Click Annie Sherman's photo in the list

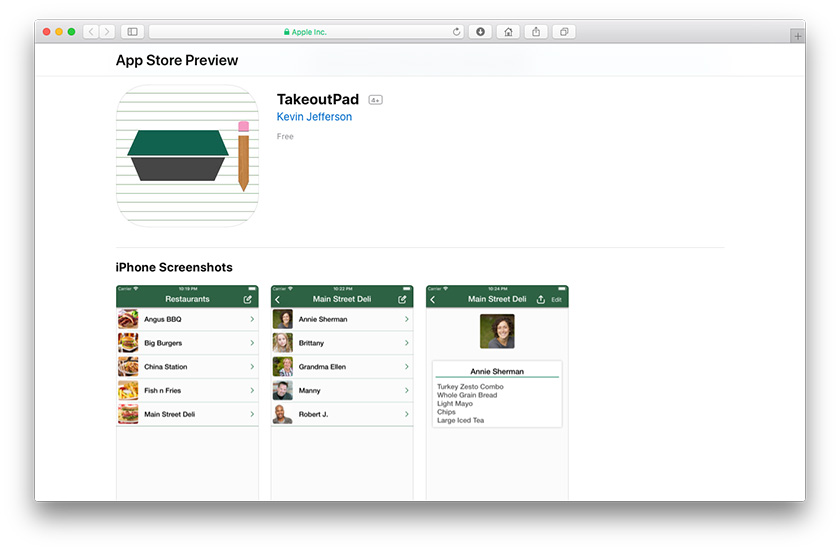(283, 319)
